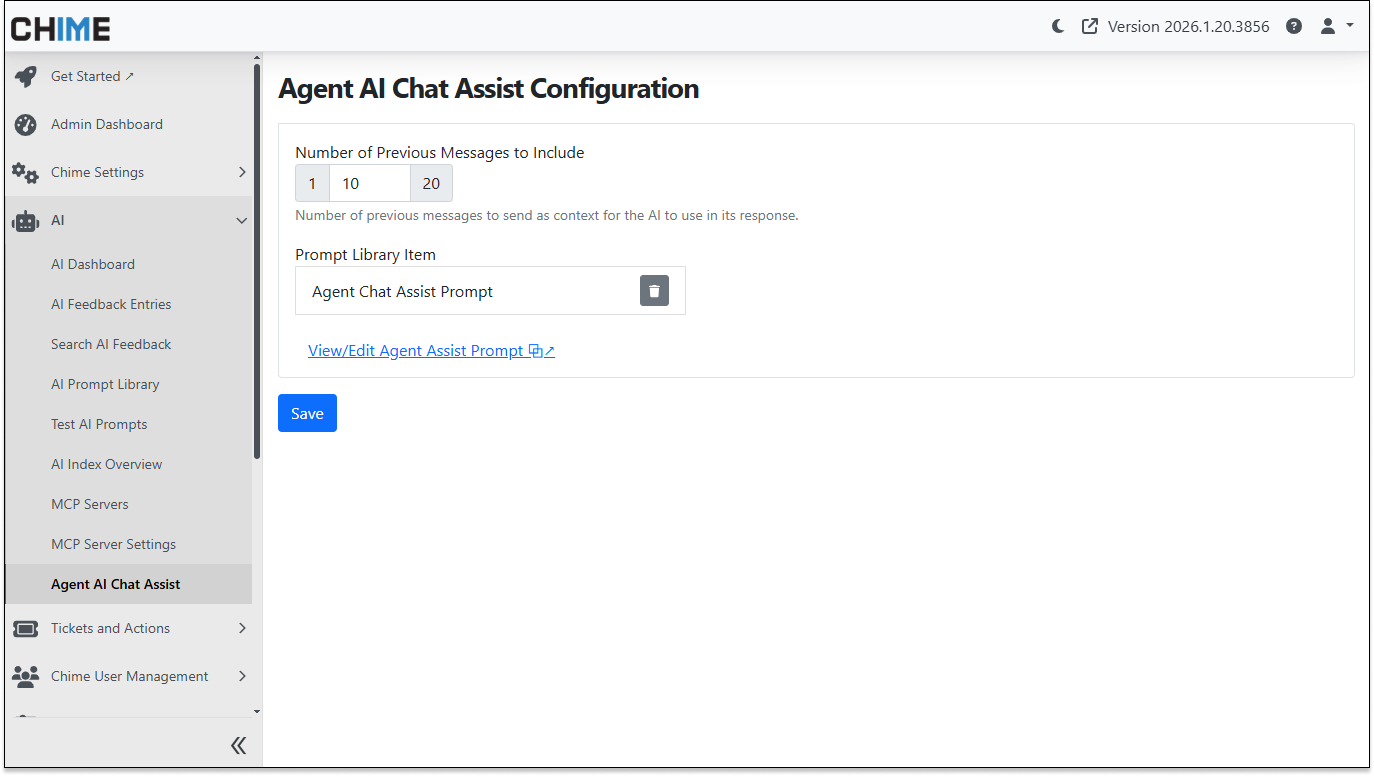This screenshot has height=776, width=1374.
Task: Open the user account dropdown
Action: point(1336,27)
